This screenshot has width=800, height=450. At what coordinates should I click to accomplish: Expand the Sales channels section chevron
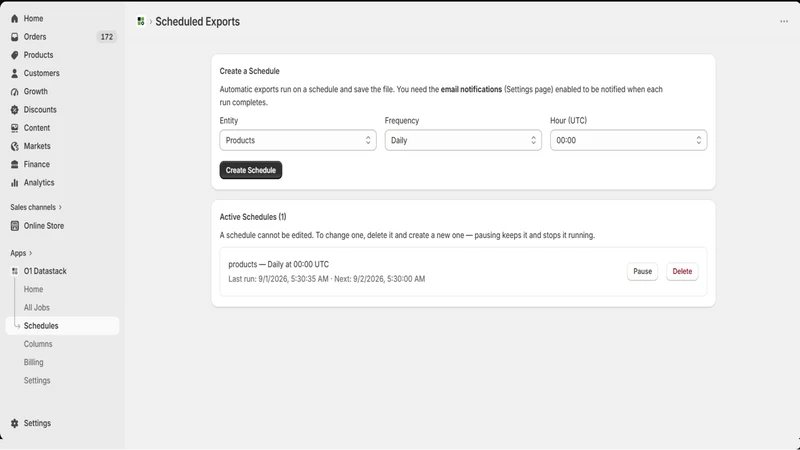60,207
